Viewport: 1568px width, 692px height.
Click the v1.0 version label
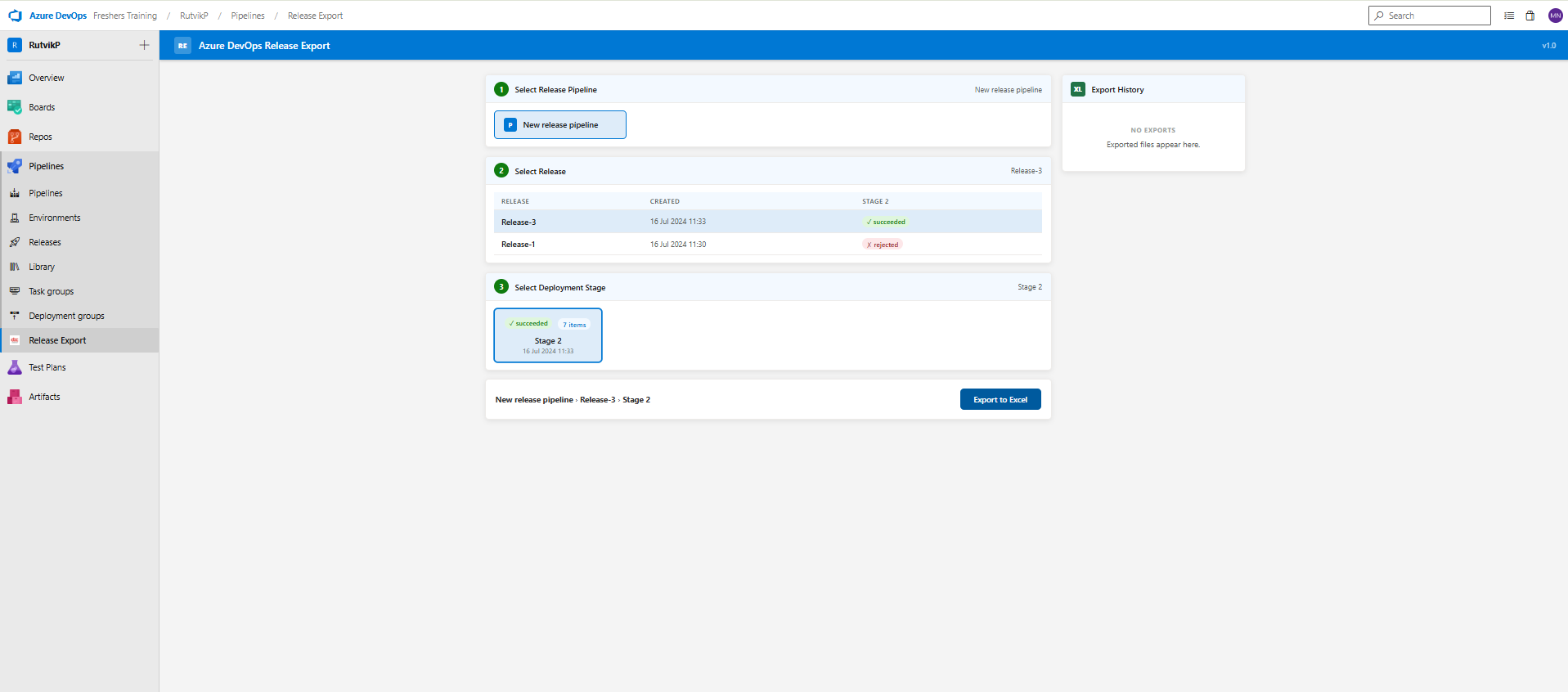tap(1549, 46)
